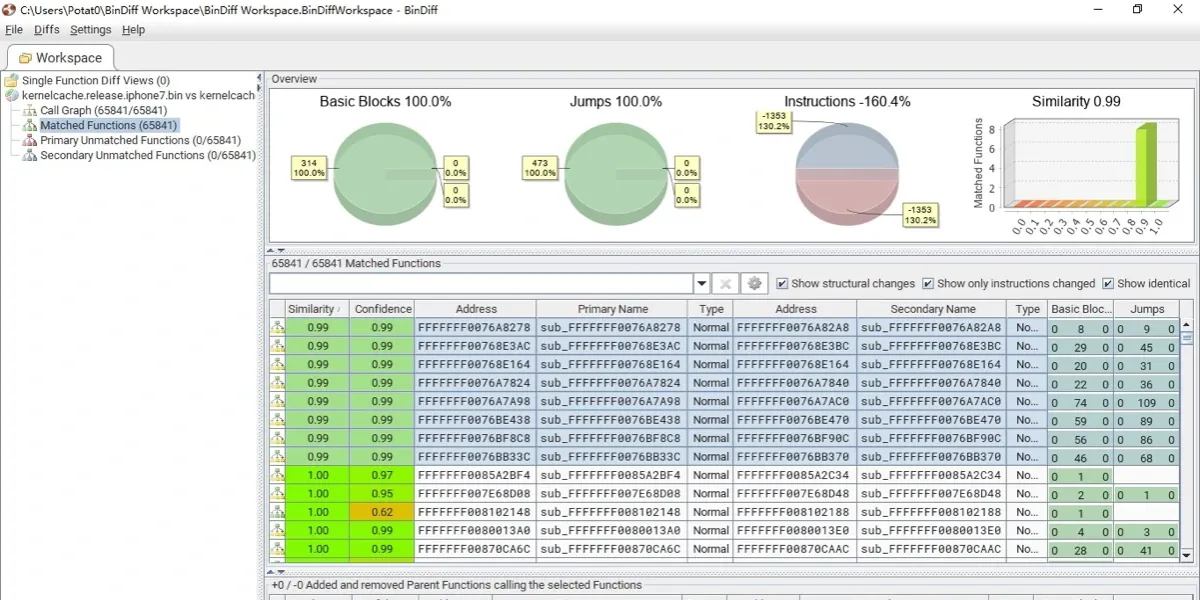
Task: Click the Similarity histogram tall green bar
Action: point(1146,165)
